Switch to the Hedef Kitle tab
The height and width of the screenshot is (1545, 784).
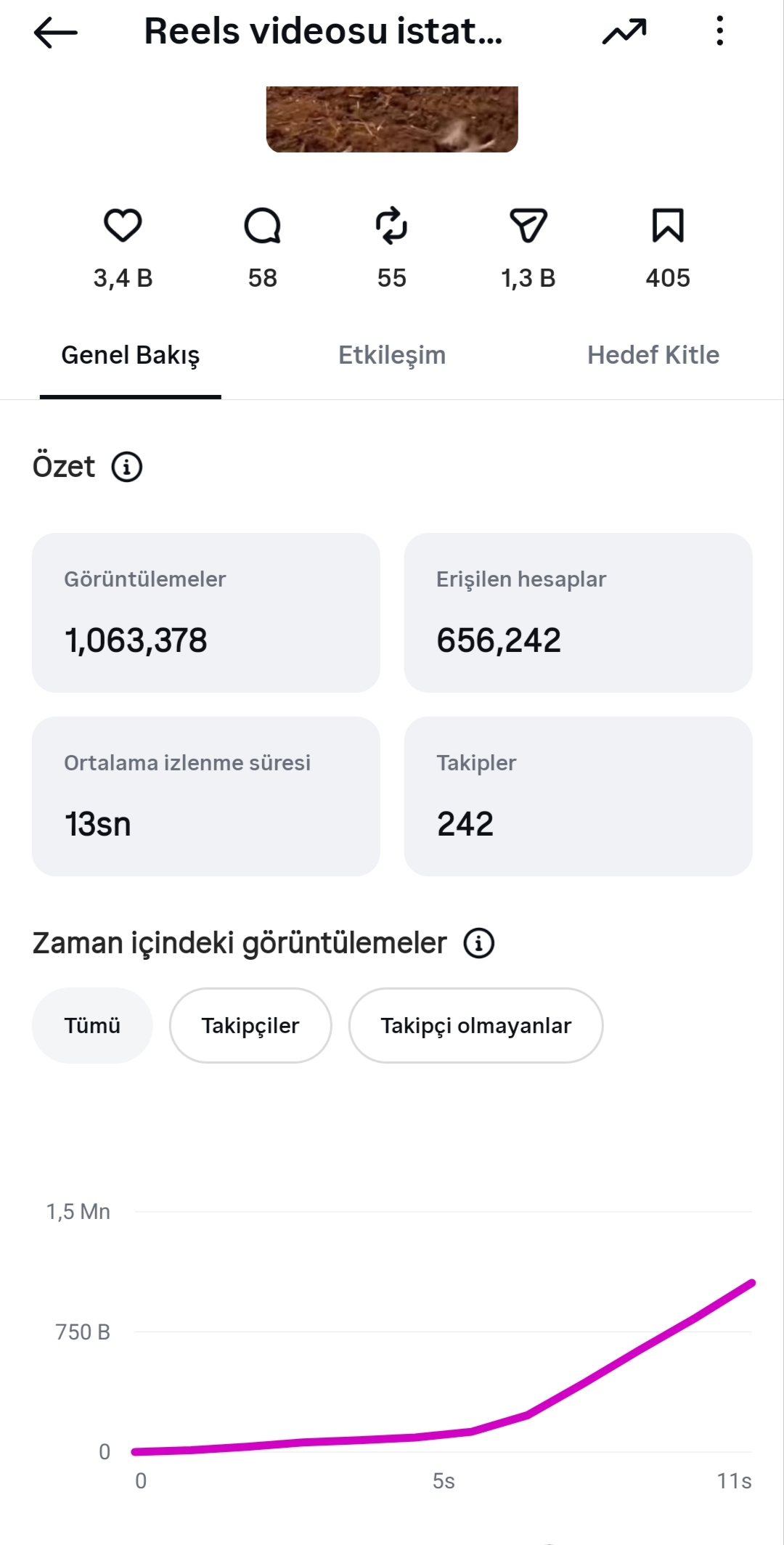(653, 355)
